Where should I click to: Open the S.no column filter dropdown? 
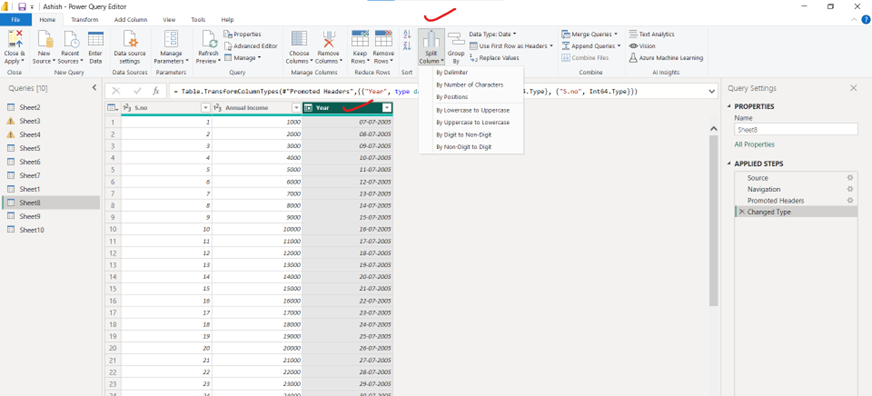coord(205,108)
